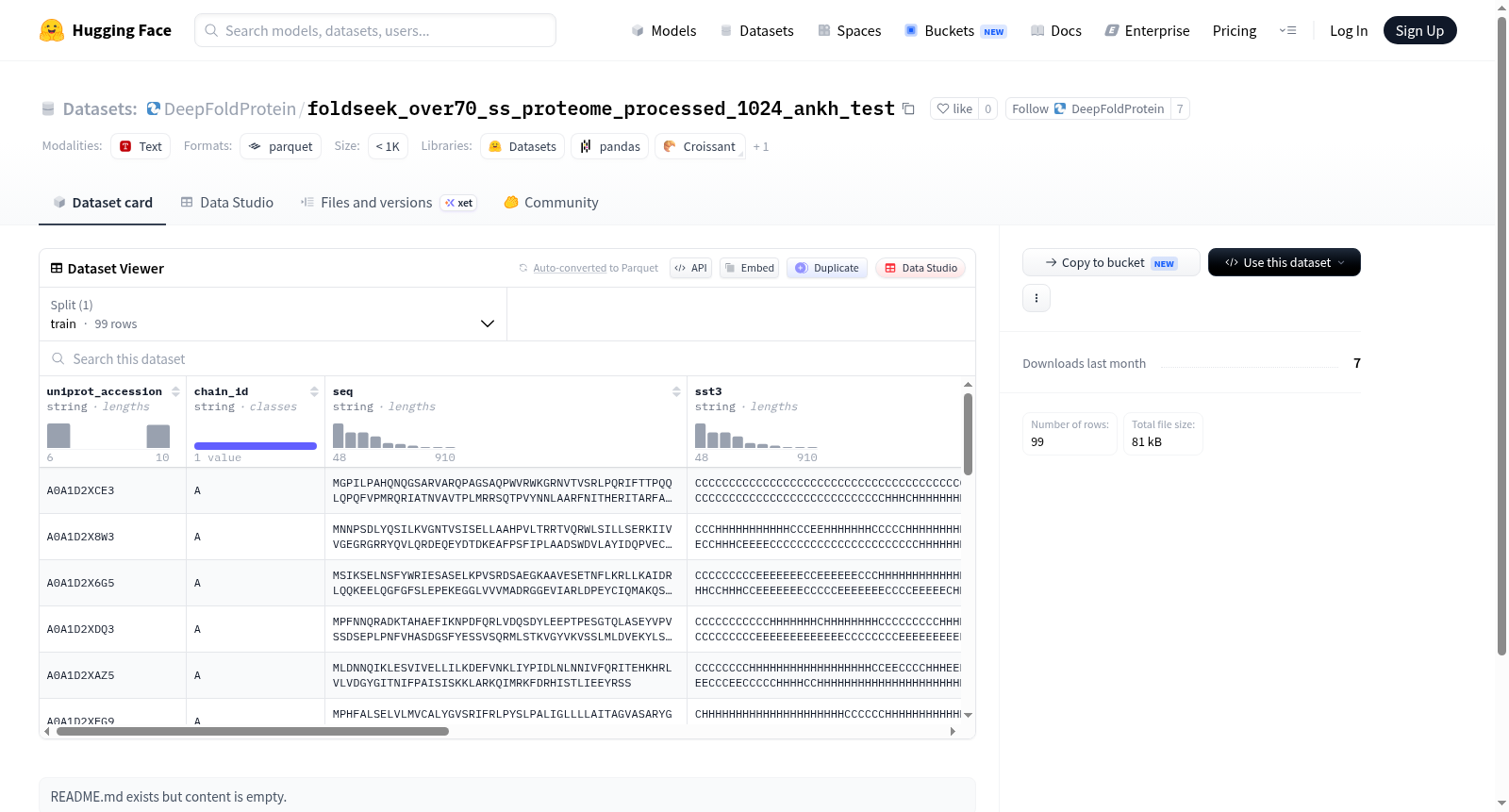Switch to the Data Studio tab
Viewport: 1509px width, 812px height.
[227, 203]
